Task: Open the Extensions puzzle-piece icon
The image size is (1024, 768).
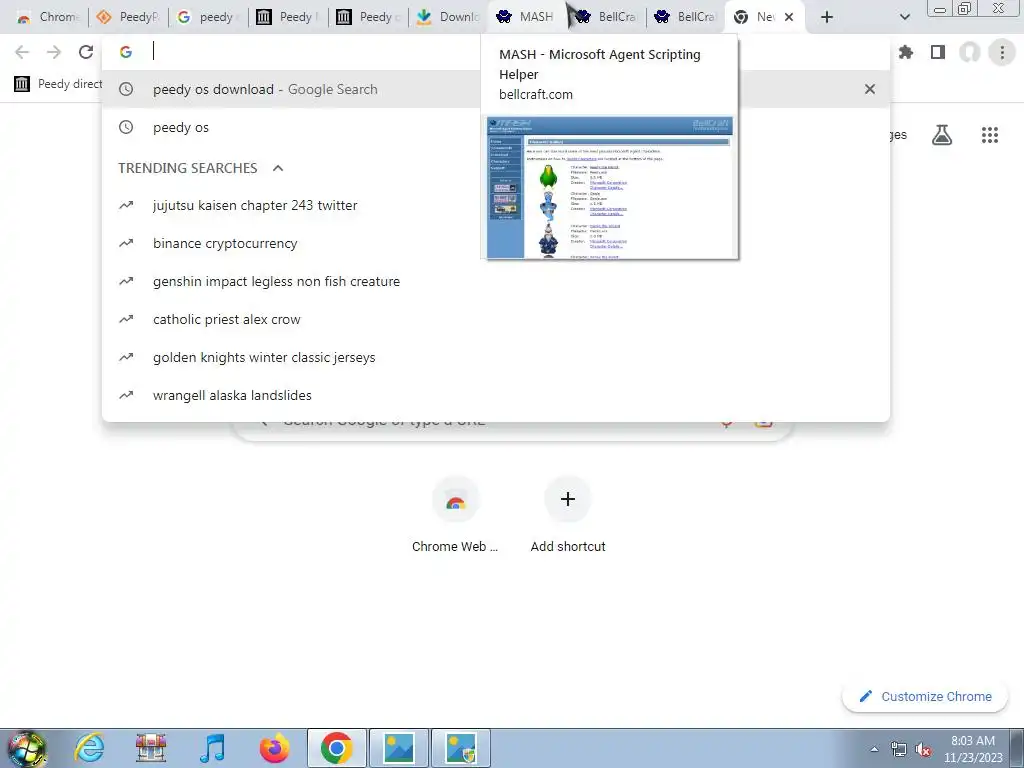Action: click(x=906, y=52)
